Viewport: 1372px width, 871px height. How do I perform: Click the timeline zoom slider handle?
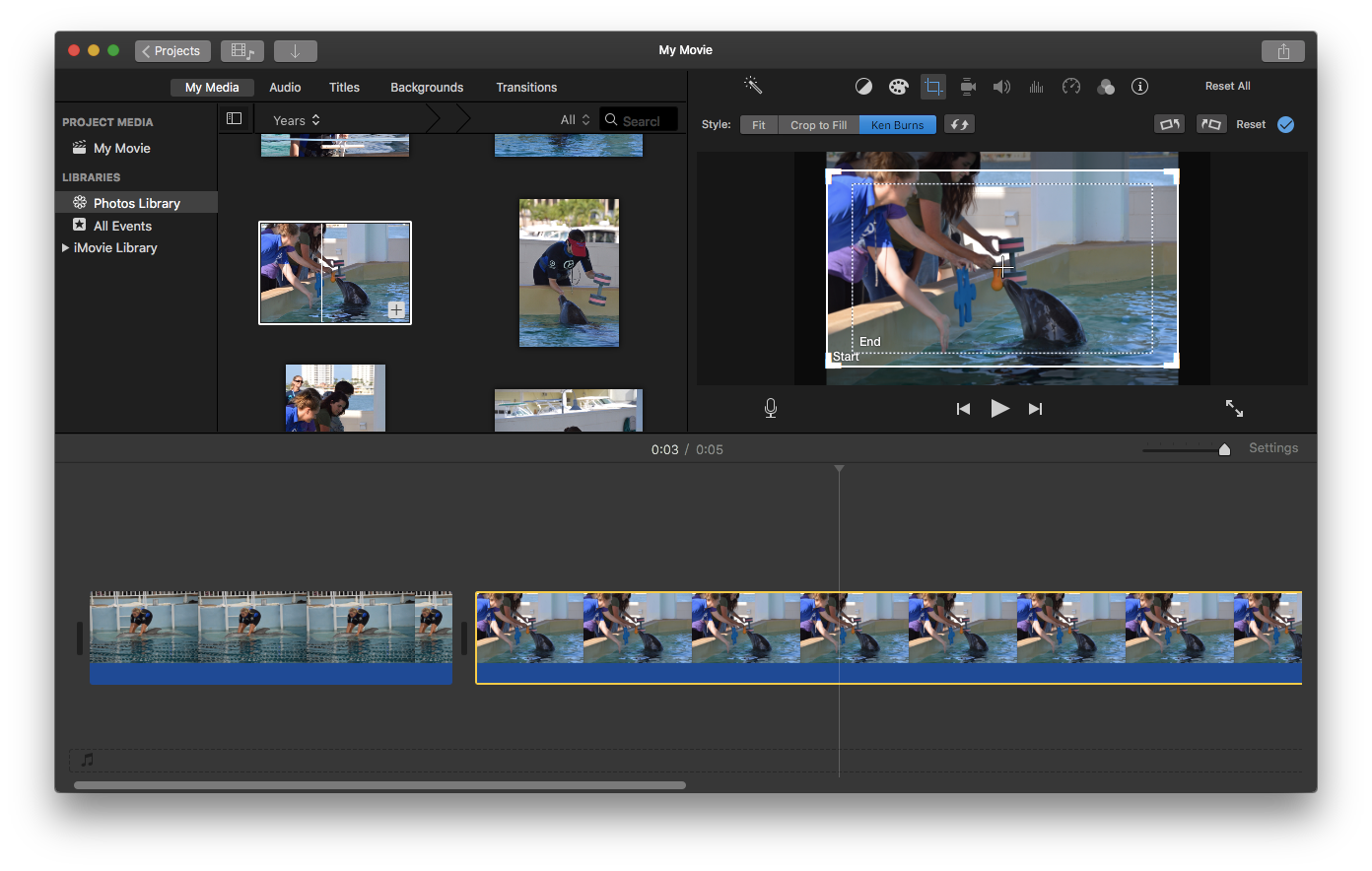[1224, 449]
